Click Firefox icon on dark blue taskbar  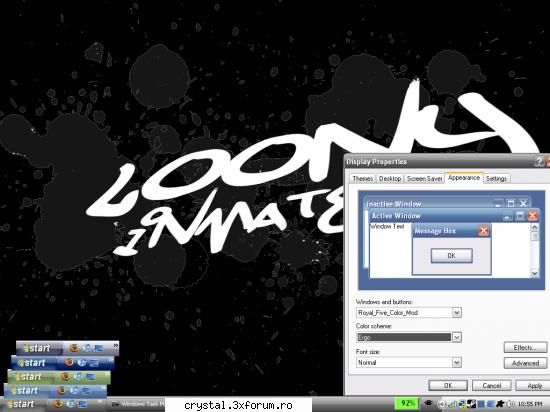(x=69, y=362)
